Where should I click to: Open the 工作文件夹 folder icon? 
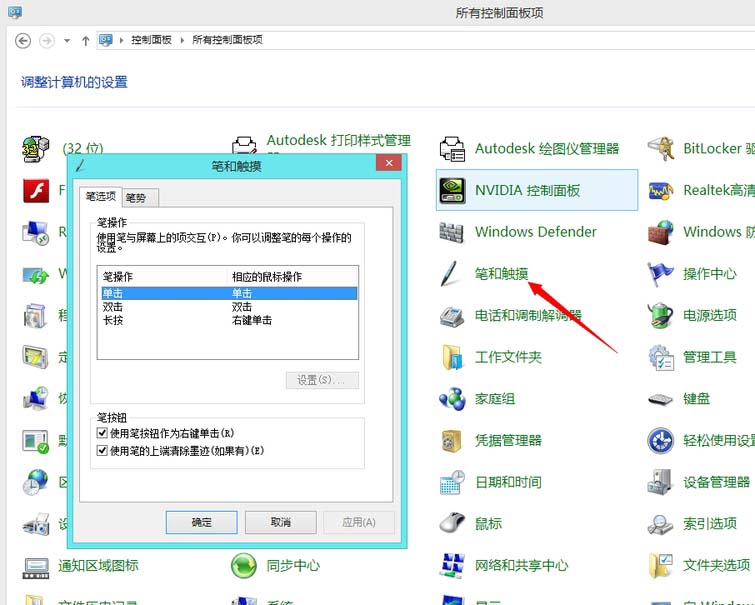453,357
